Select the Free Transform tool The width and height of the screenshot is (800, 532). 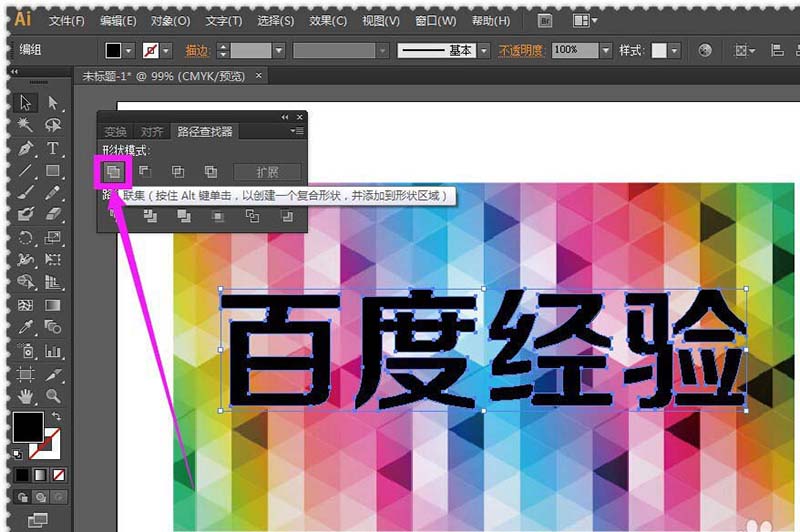click(x=53, y=260)
